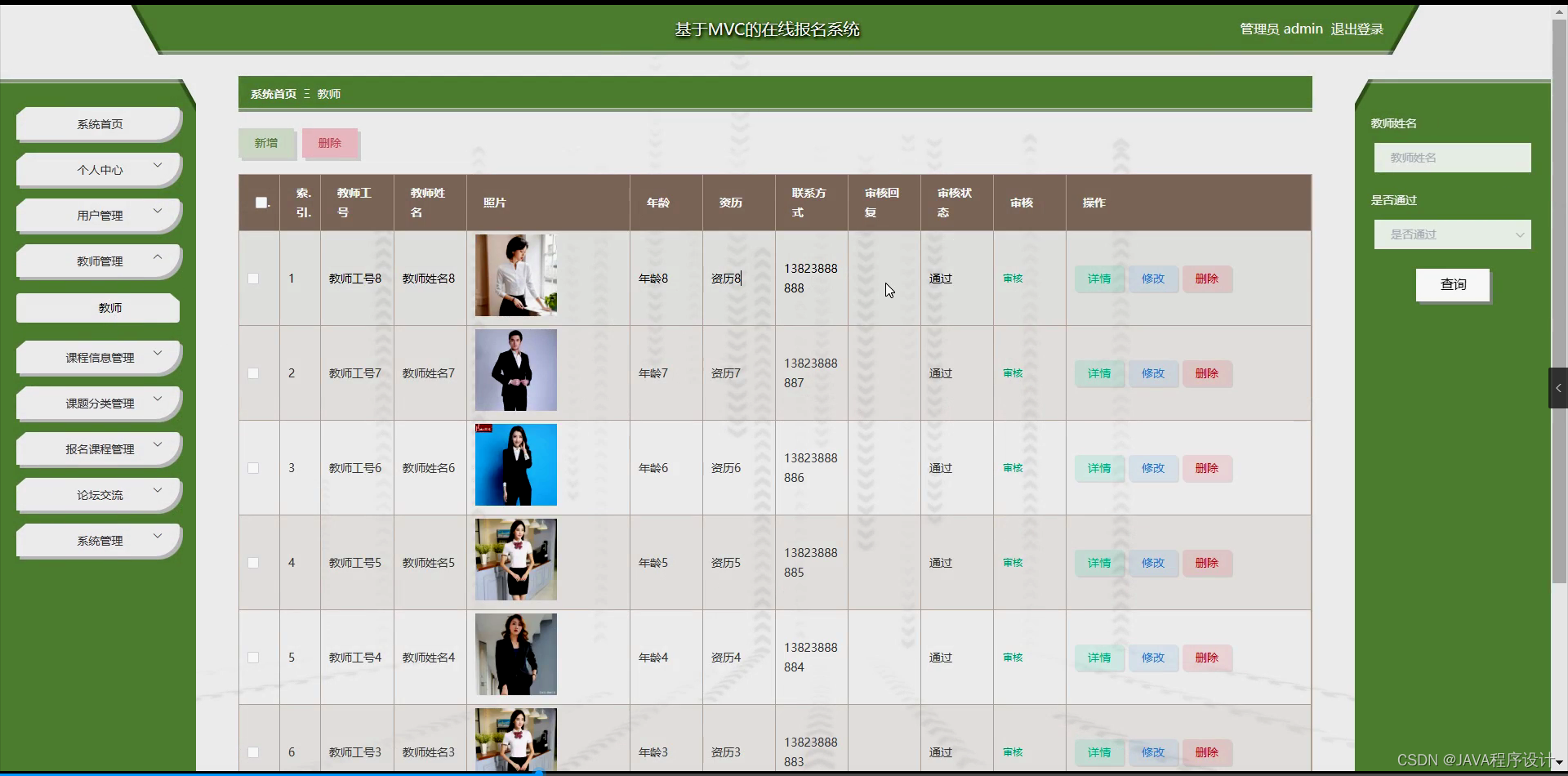Click 删除 for 教师工号6 row
The height and width of the screenshot is (776, 1568).
pyautogui.click(x=1207, y=468)
